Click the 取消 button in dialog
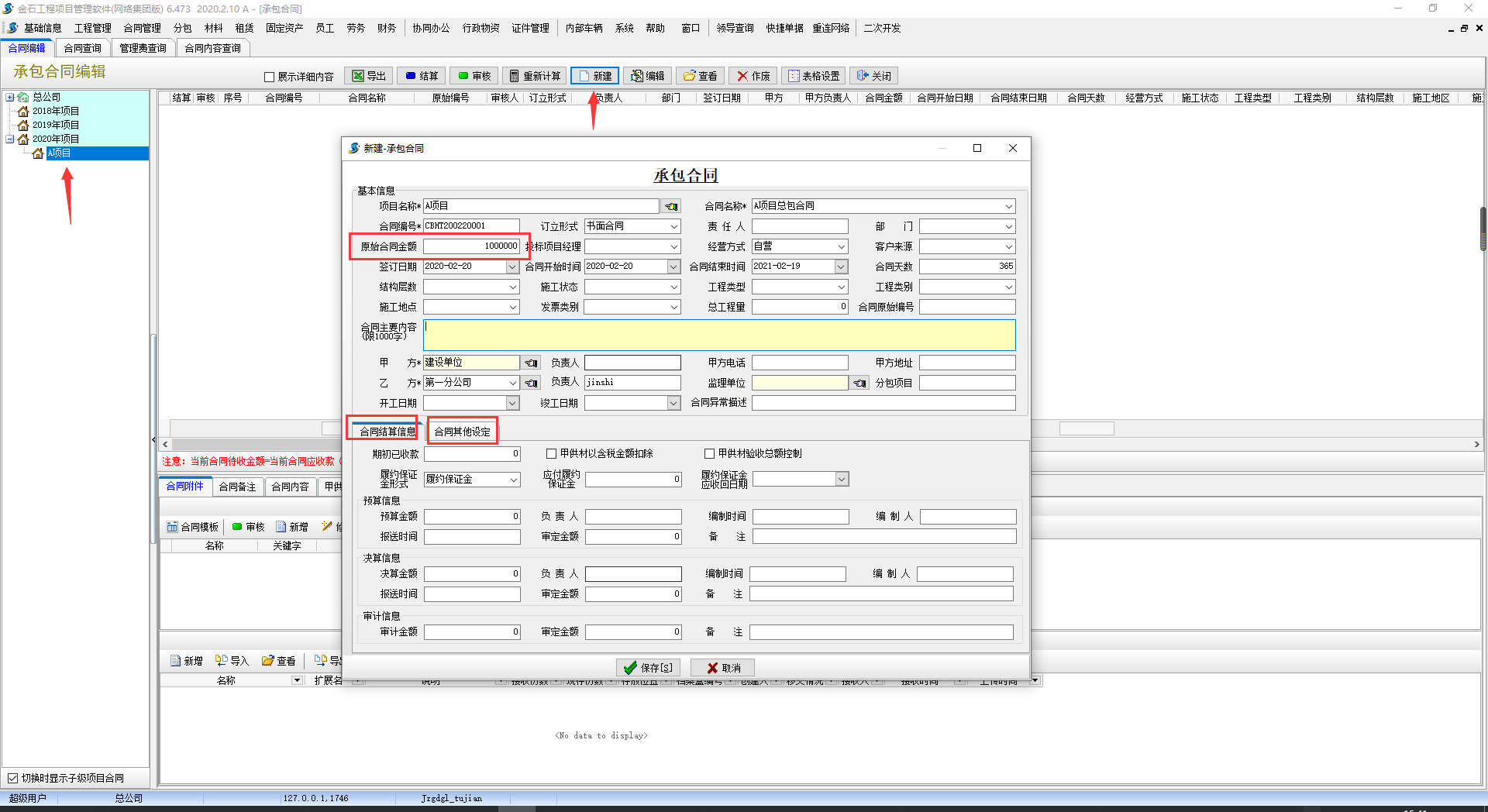The height and width of the screenshot is (812, 1488). pyautogui.click(x=722, y=668)
